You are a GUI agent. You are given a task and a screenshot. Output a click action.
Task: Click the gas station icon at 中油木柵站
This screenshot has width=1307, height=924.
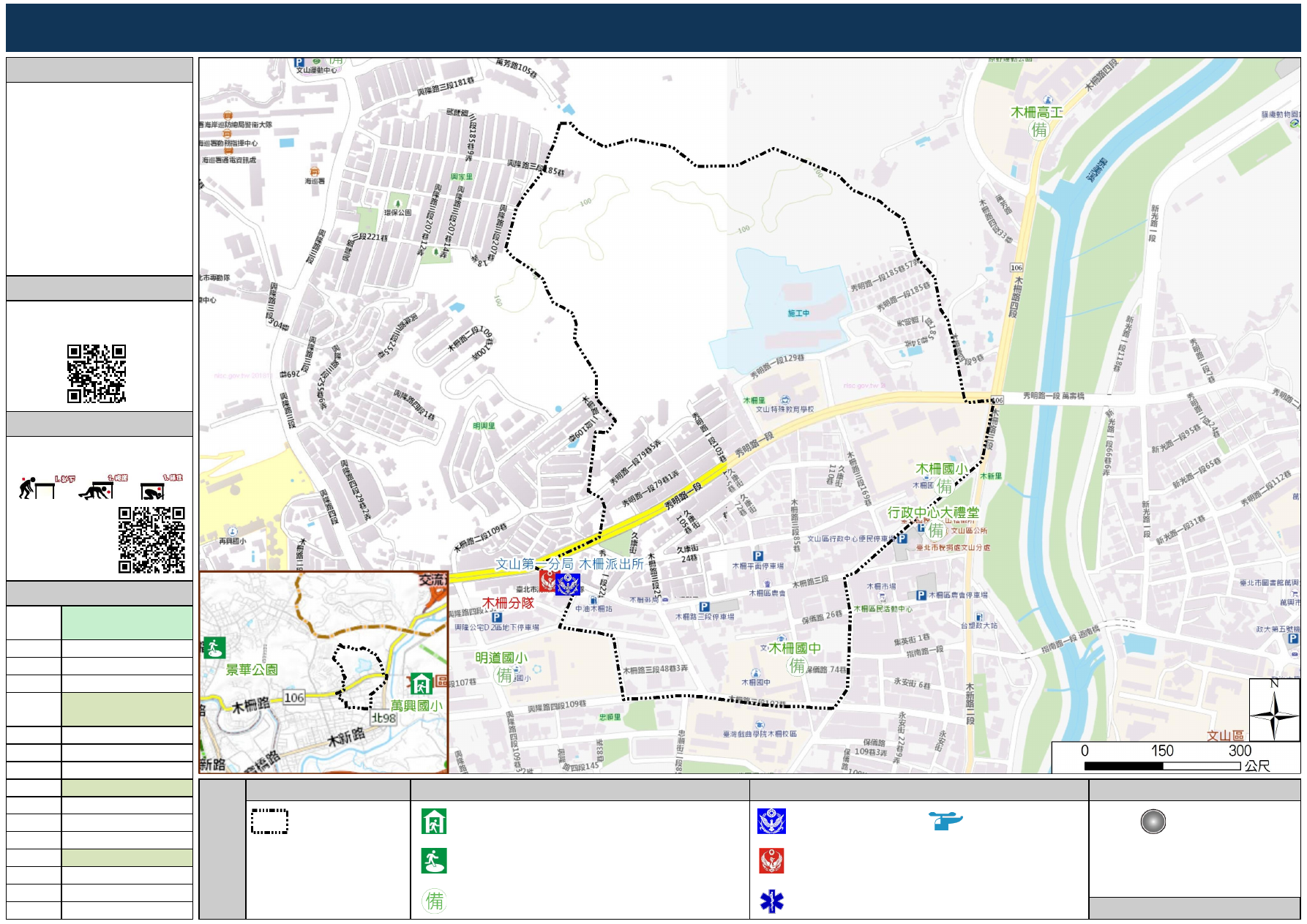(x=593, y=600)
